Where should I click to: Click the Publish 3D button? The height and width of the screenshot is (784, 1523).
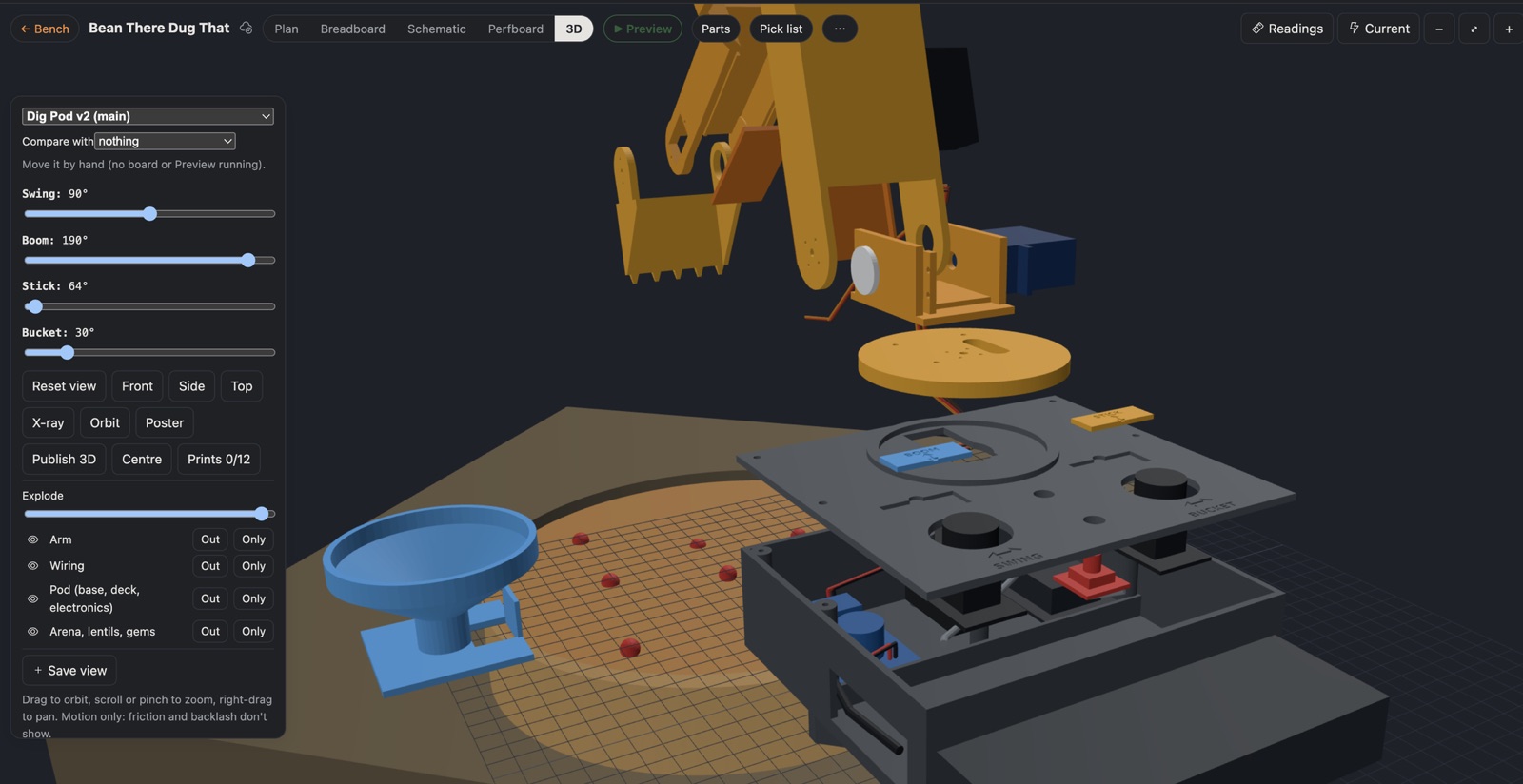point(64,459)
